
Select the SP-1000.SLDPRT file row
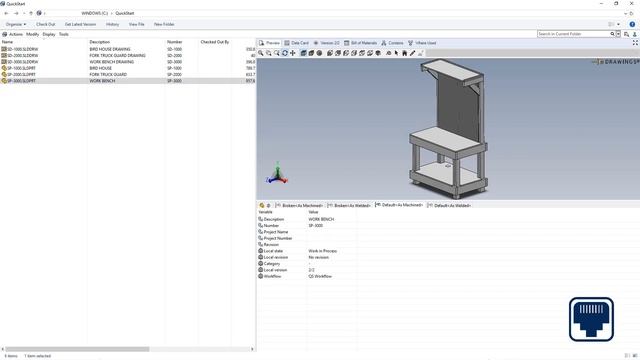128,68
